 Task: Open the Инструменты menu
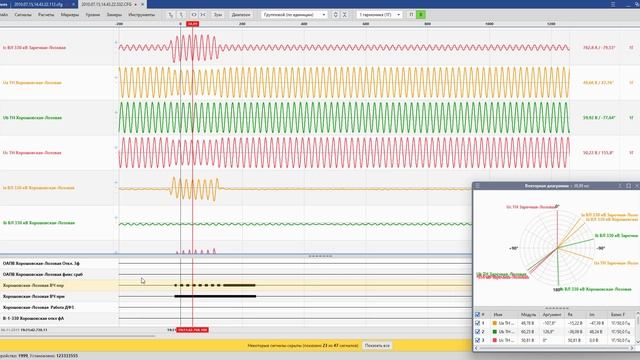click(x=141, y=15)
